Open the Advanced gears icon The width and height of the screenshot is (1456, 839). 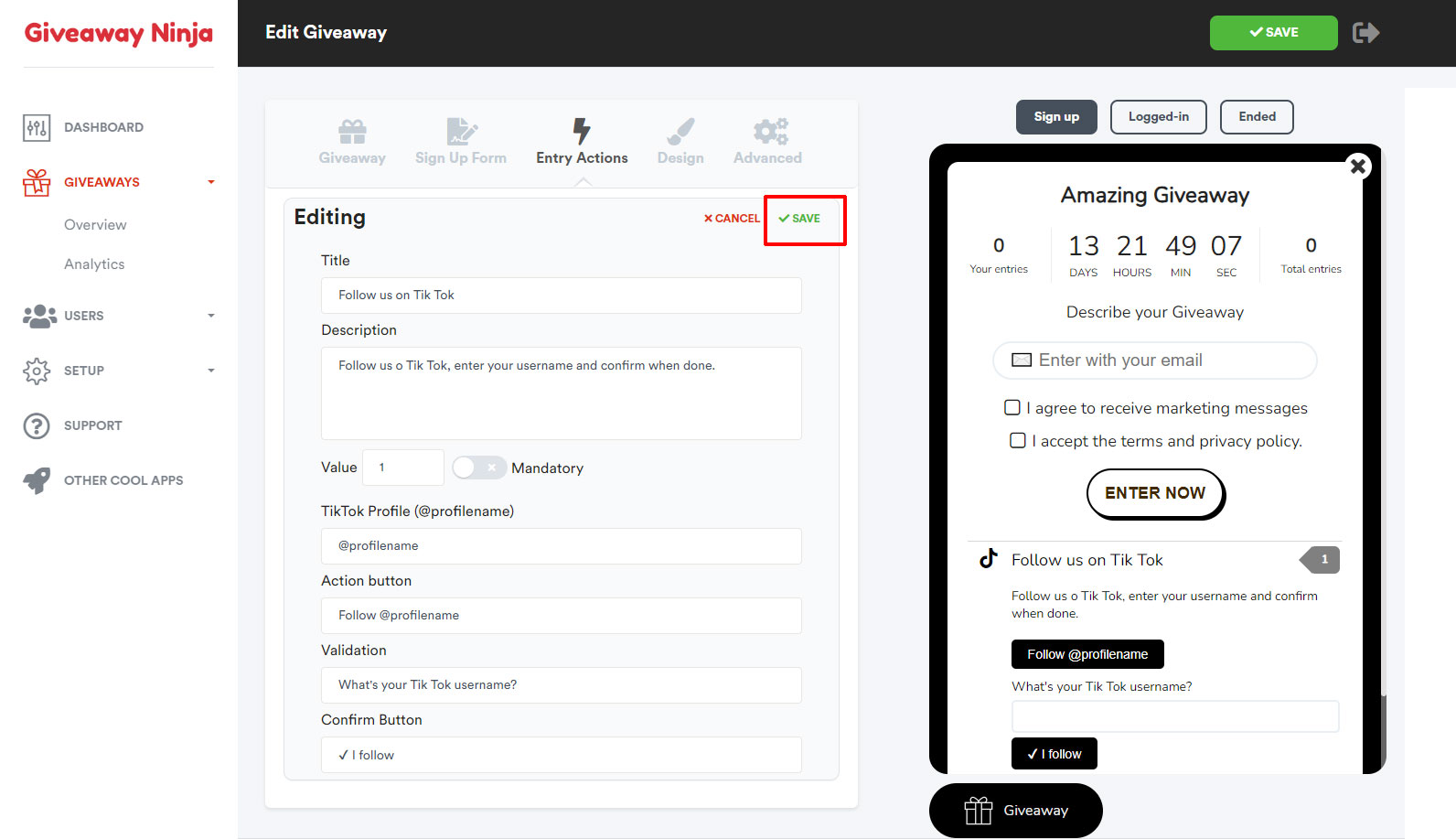(x=769, y=132)
